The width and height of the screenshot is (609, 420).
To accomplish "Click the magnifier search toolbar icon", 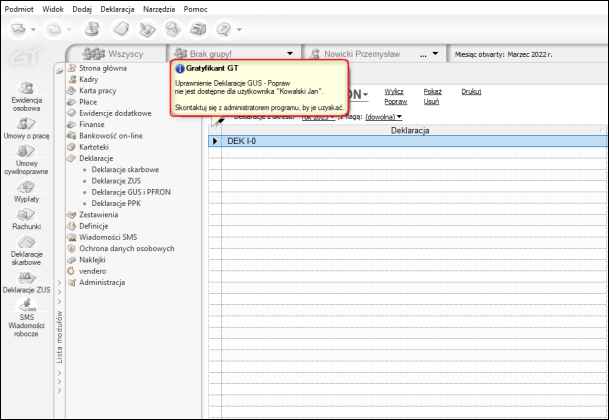I will (173, 29).
